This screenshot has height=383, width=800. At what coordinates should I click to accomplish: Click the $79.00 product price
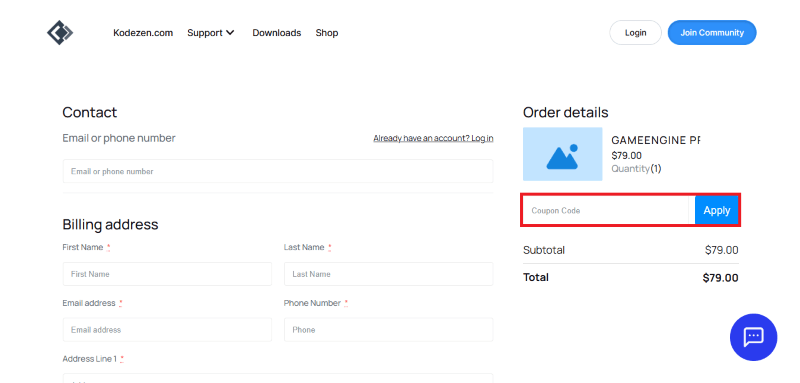627,156
